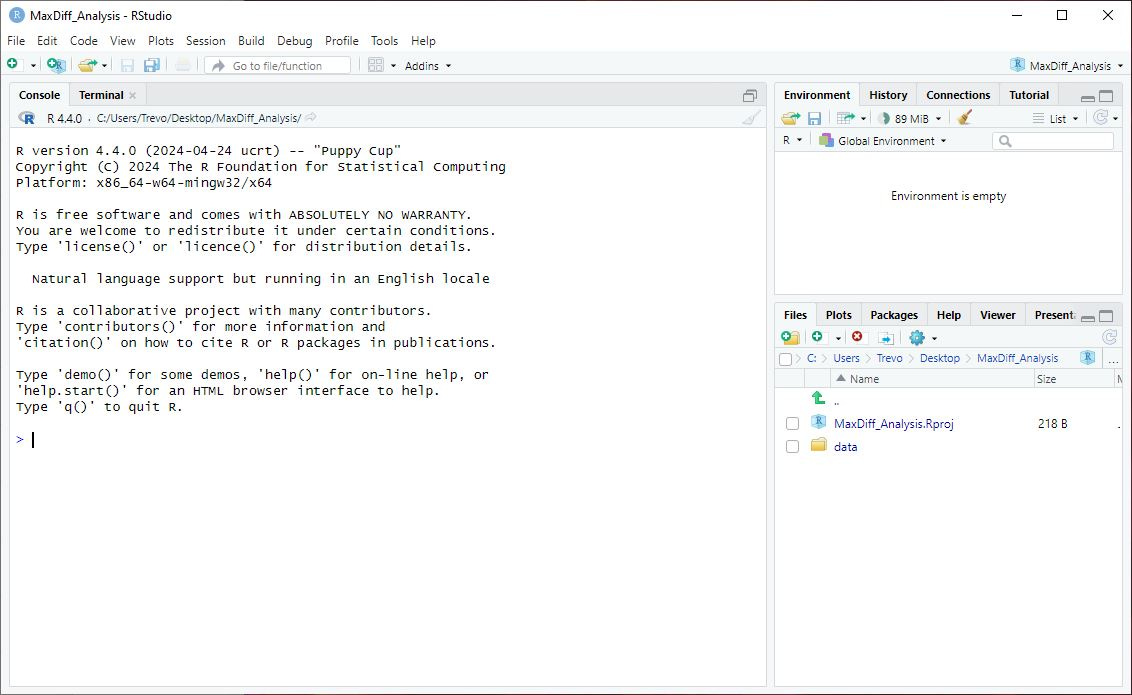
Task: Open the Debug menu
Action: point(295,41)
